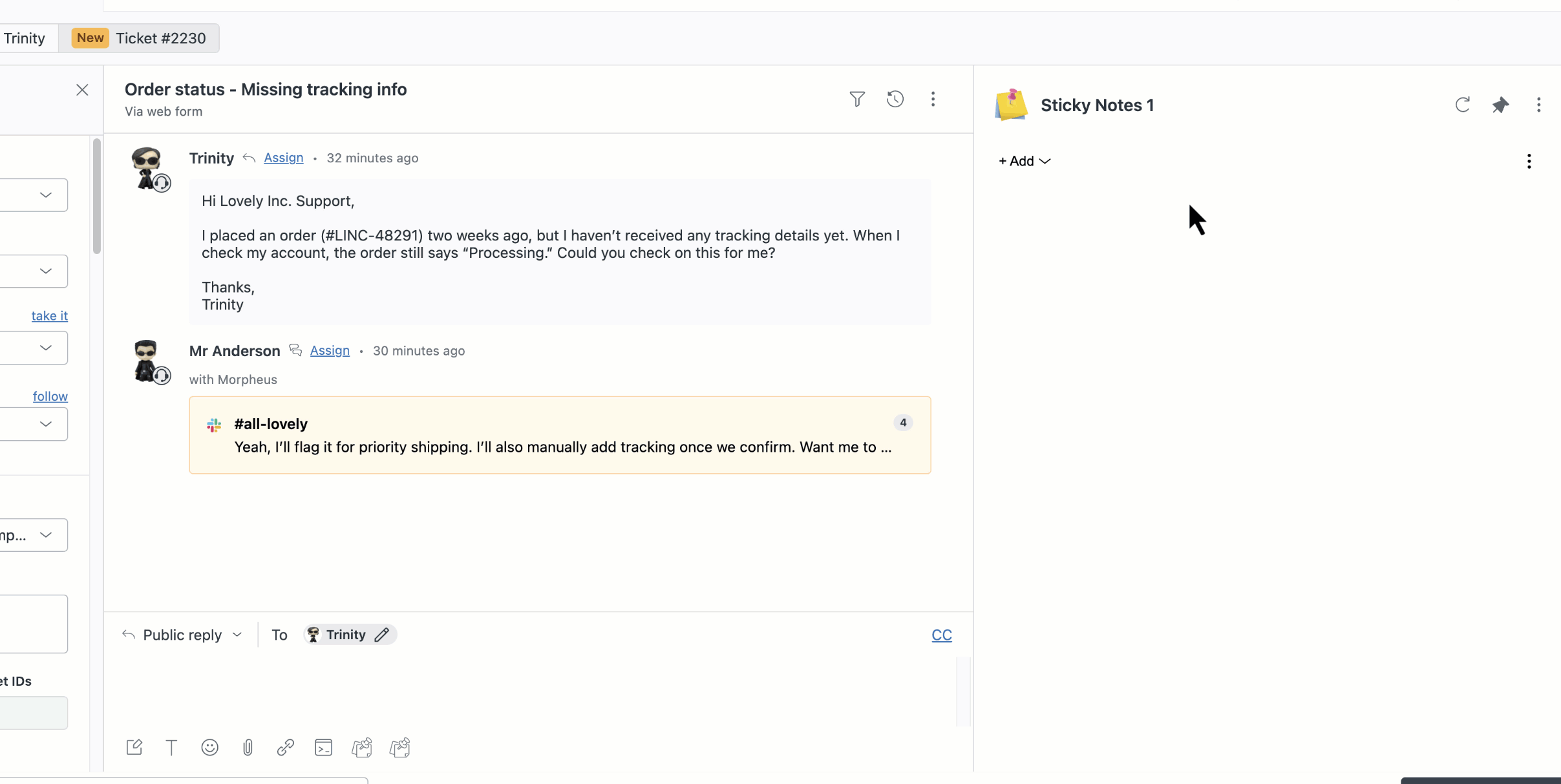Open the macro terminal icon
Viewport: 1561px width, 784px height.
pos(323,748)
